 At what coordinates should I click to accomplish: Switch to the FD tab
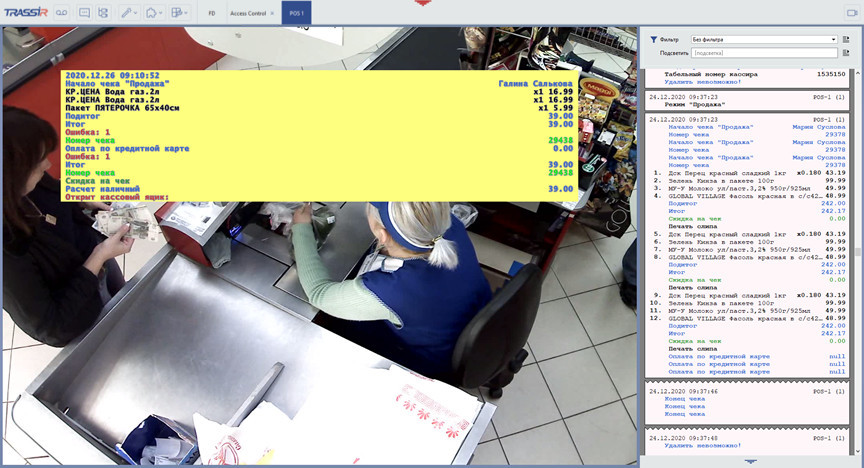click(x=211, y=14)
